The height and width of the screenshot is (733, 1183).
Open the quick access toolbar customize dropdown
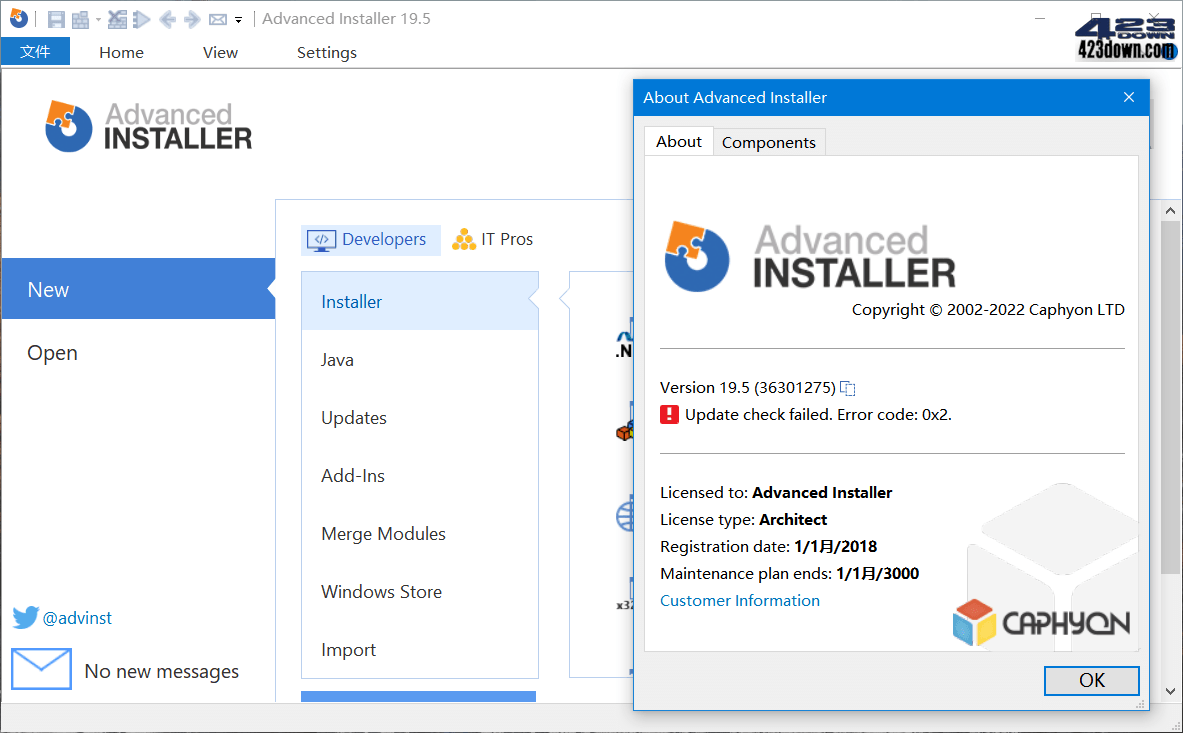click(x=239, y=19)
